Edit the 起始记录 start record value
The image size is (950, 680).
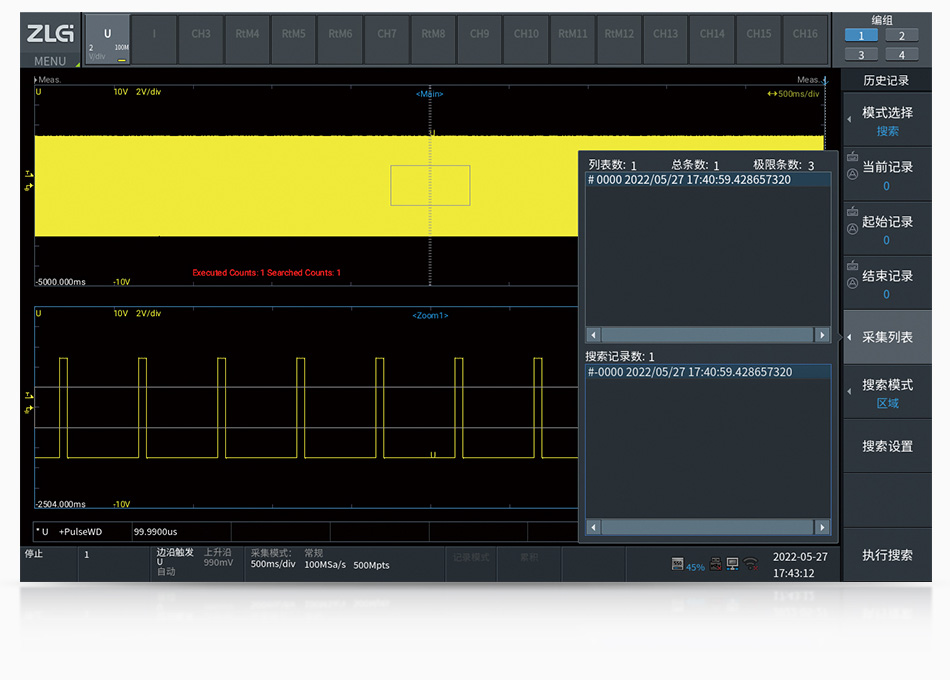[886, 240]
